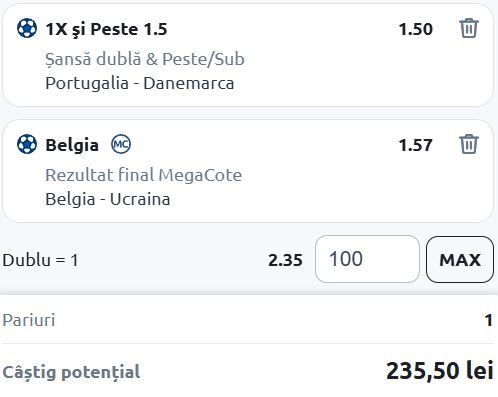Open the Belgia - Ucraina match

point(108,199)
